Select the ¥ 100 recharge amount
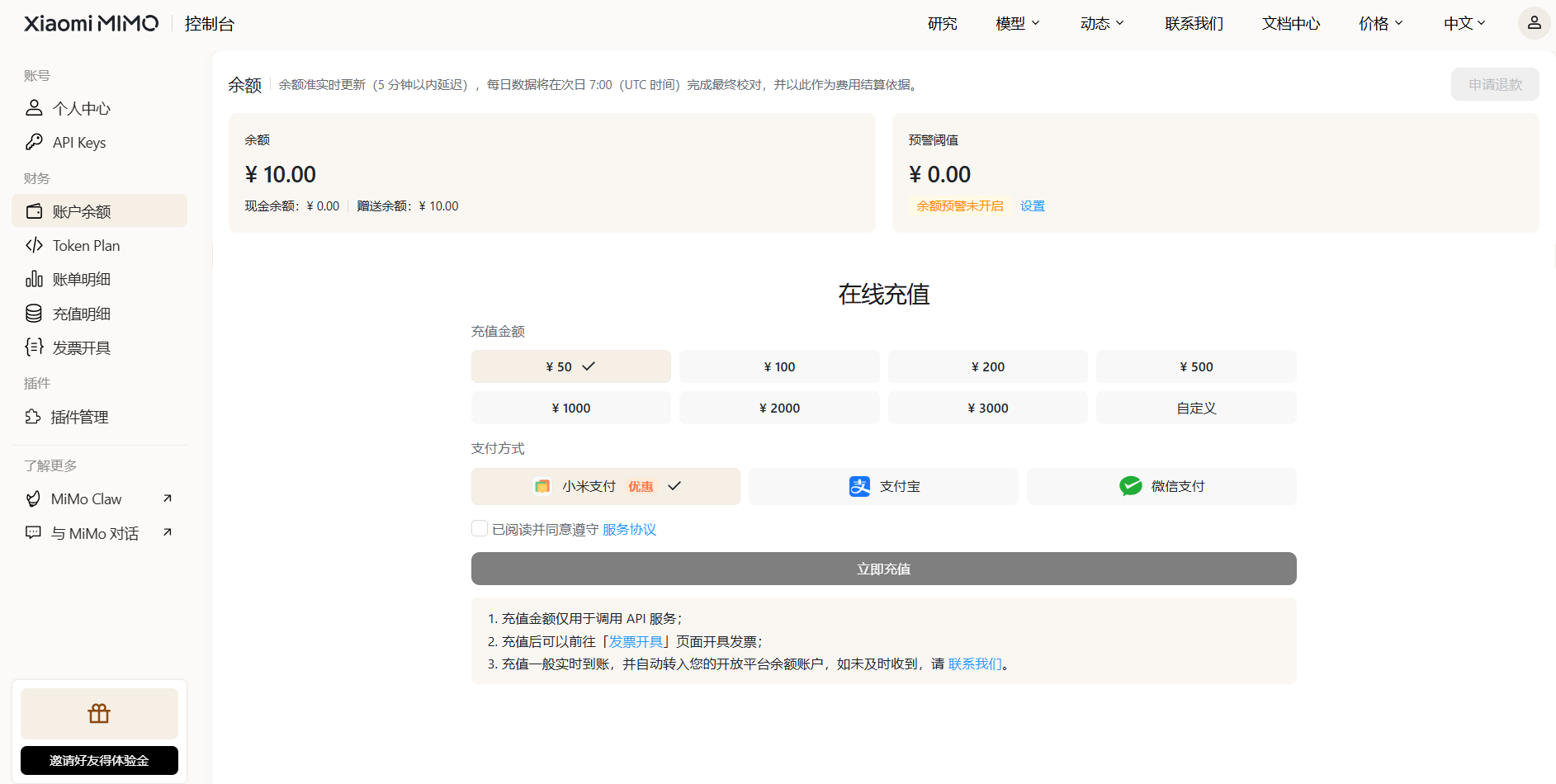This screenshot has width=1556, height=784. pos(779,366)
